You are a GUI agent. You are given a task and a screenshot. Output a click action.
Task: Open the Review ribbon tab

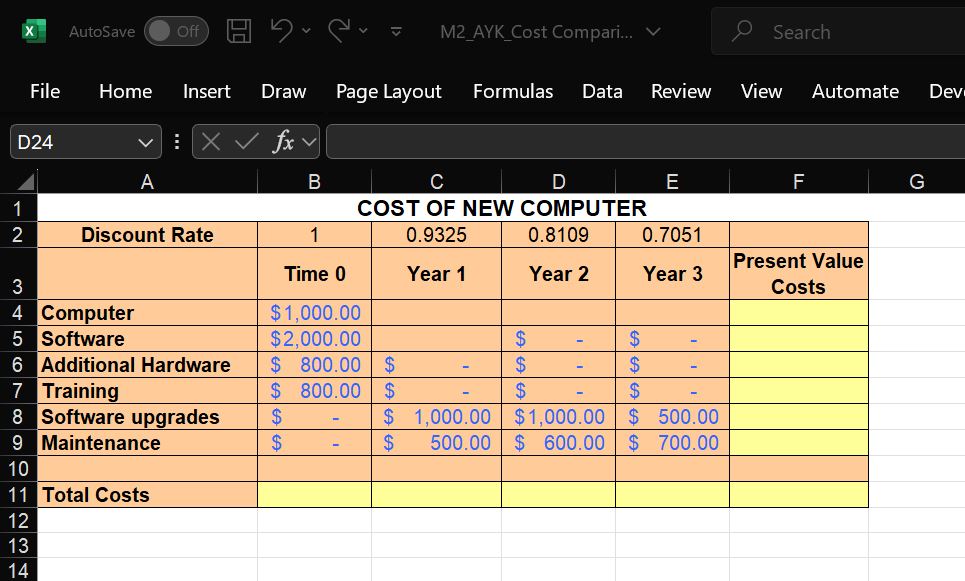click(681, 91)
